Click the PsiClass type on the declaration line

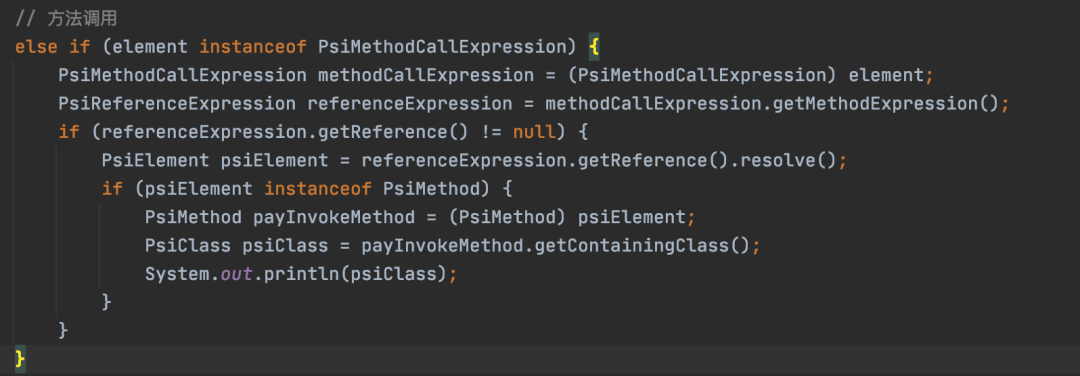[x=188, y=246]
